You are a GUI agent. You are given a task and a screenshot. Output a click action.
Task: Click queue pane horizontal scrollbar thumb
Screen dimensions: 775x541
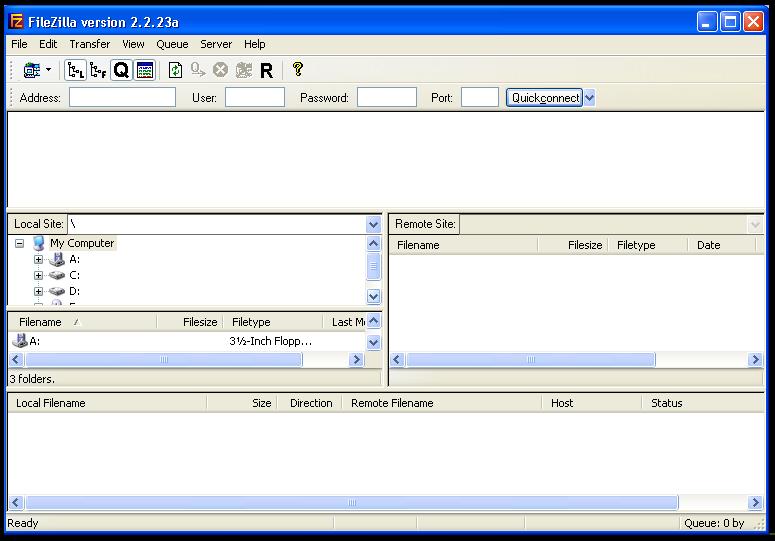[352, 503]
